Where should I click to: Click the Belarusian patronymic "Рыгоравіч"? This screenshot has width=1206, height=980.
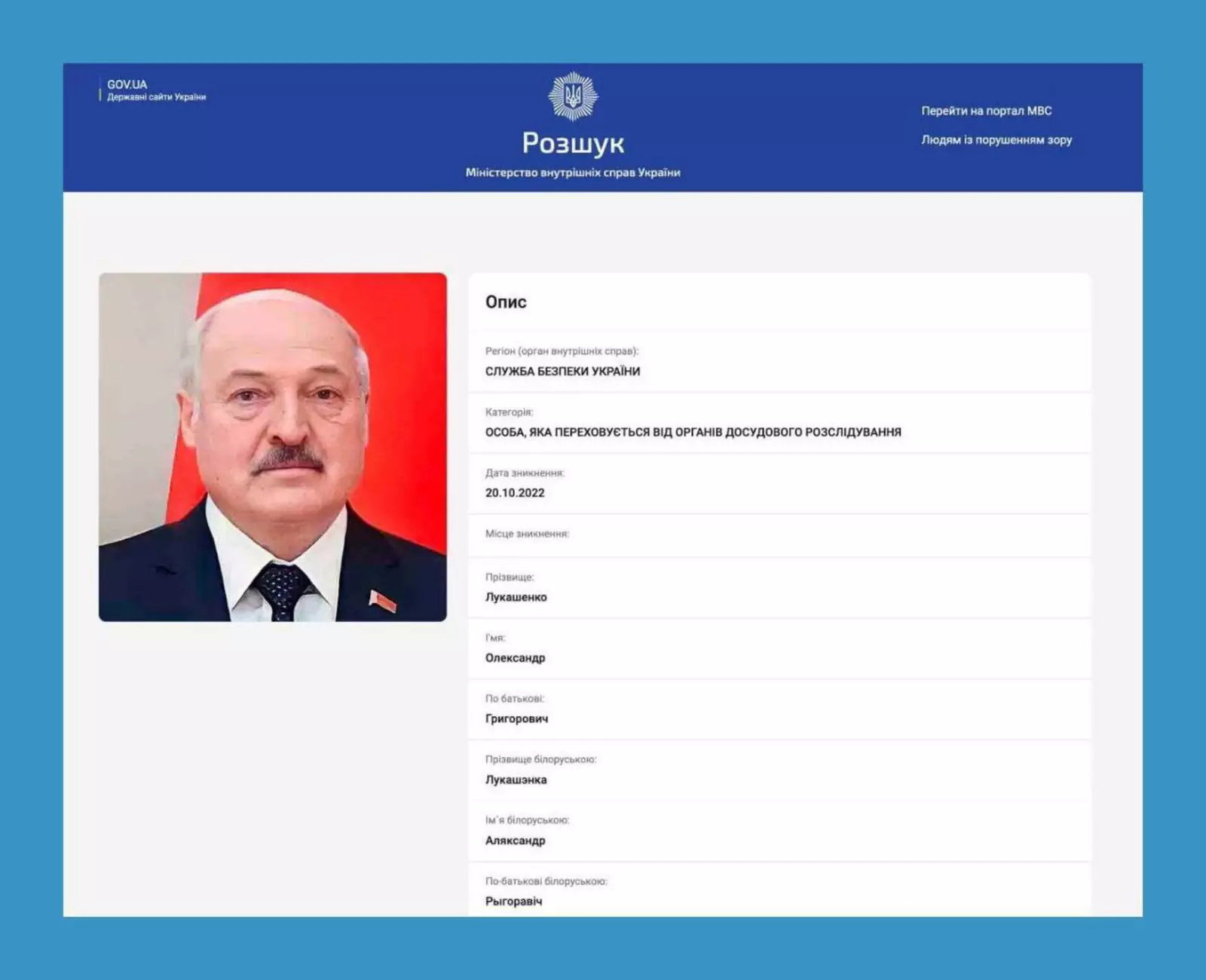point(515,900)
